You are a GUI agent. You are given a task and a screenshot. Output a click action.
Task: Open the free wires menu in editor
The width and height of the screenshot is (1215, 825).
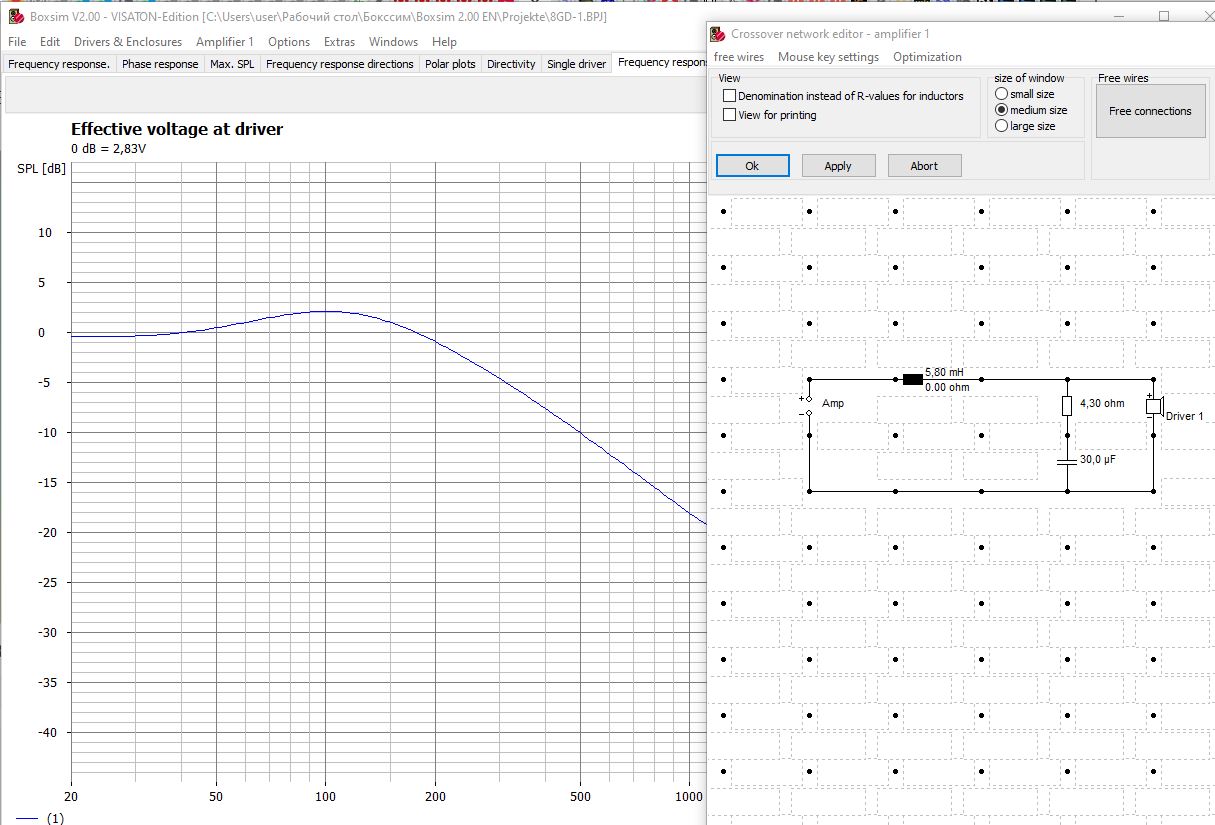[739, 57]
